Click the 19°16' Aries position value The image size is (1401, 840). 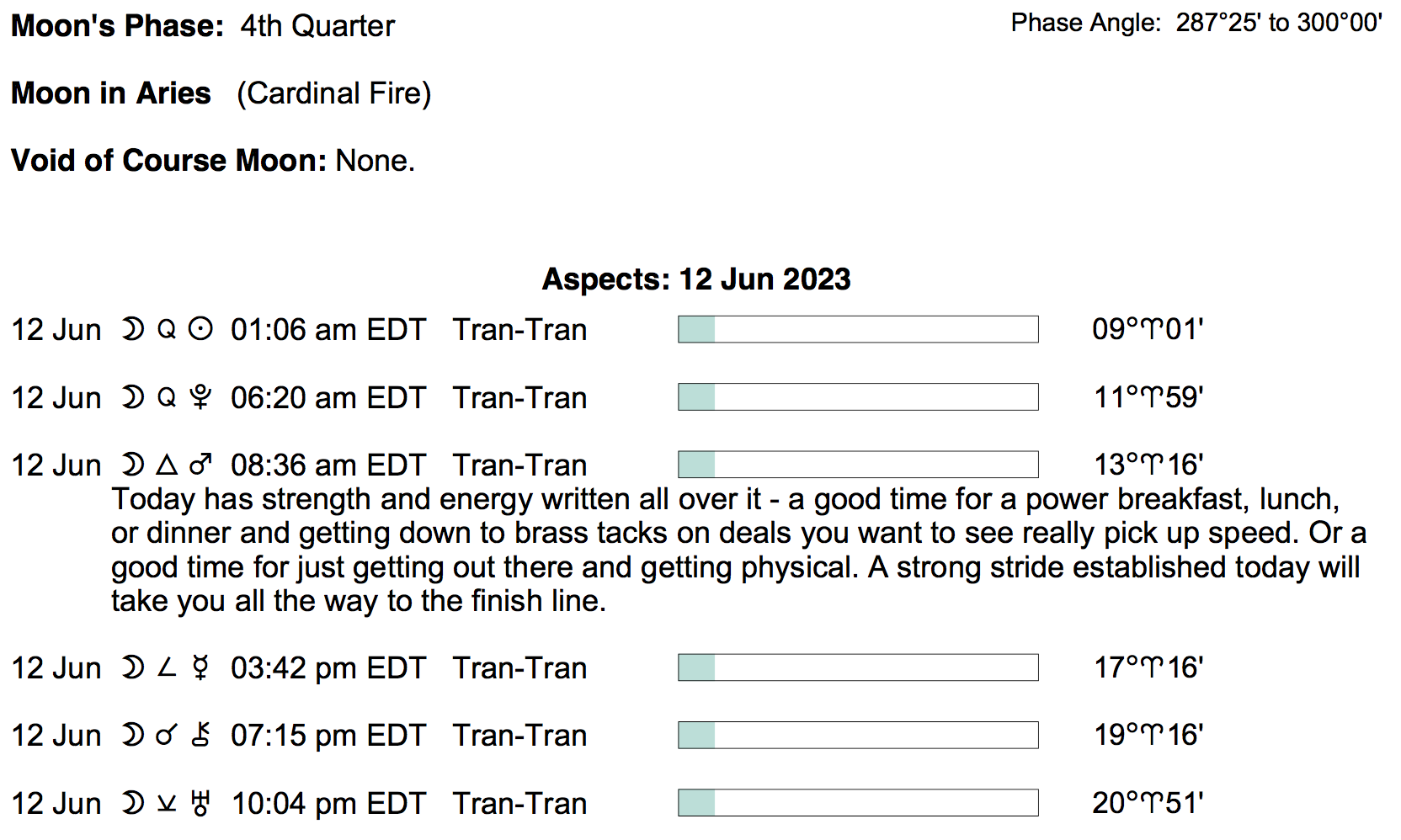coord(1148,735)
